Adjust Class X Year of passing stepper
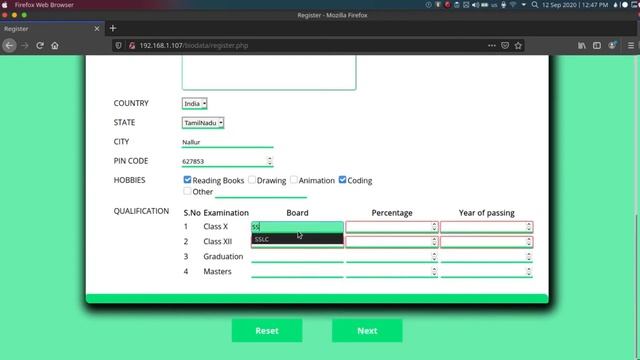The width and height of the screenshot is (640, 360). click(529, 227)
